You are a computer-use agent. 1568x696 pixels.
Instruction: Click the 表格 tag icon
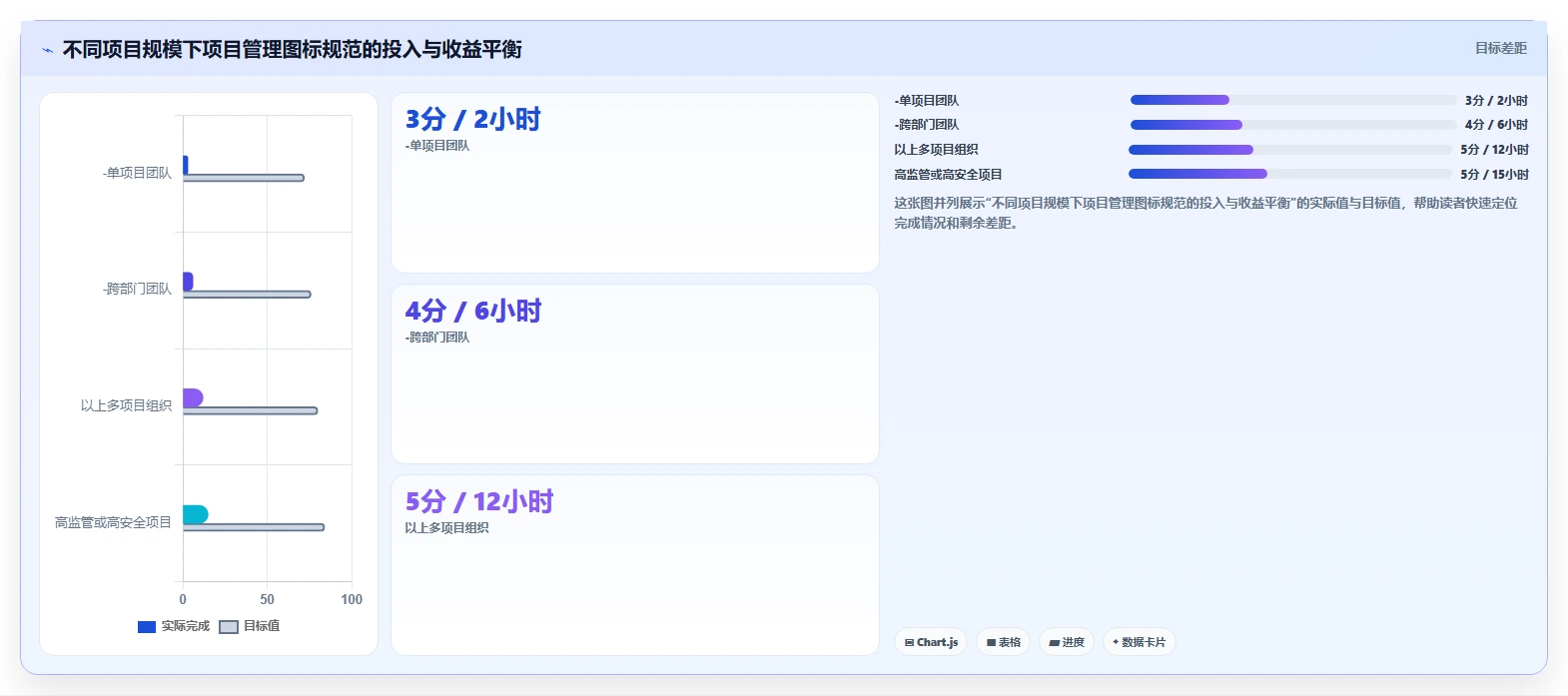click(x=991, y=642)
